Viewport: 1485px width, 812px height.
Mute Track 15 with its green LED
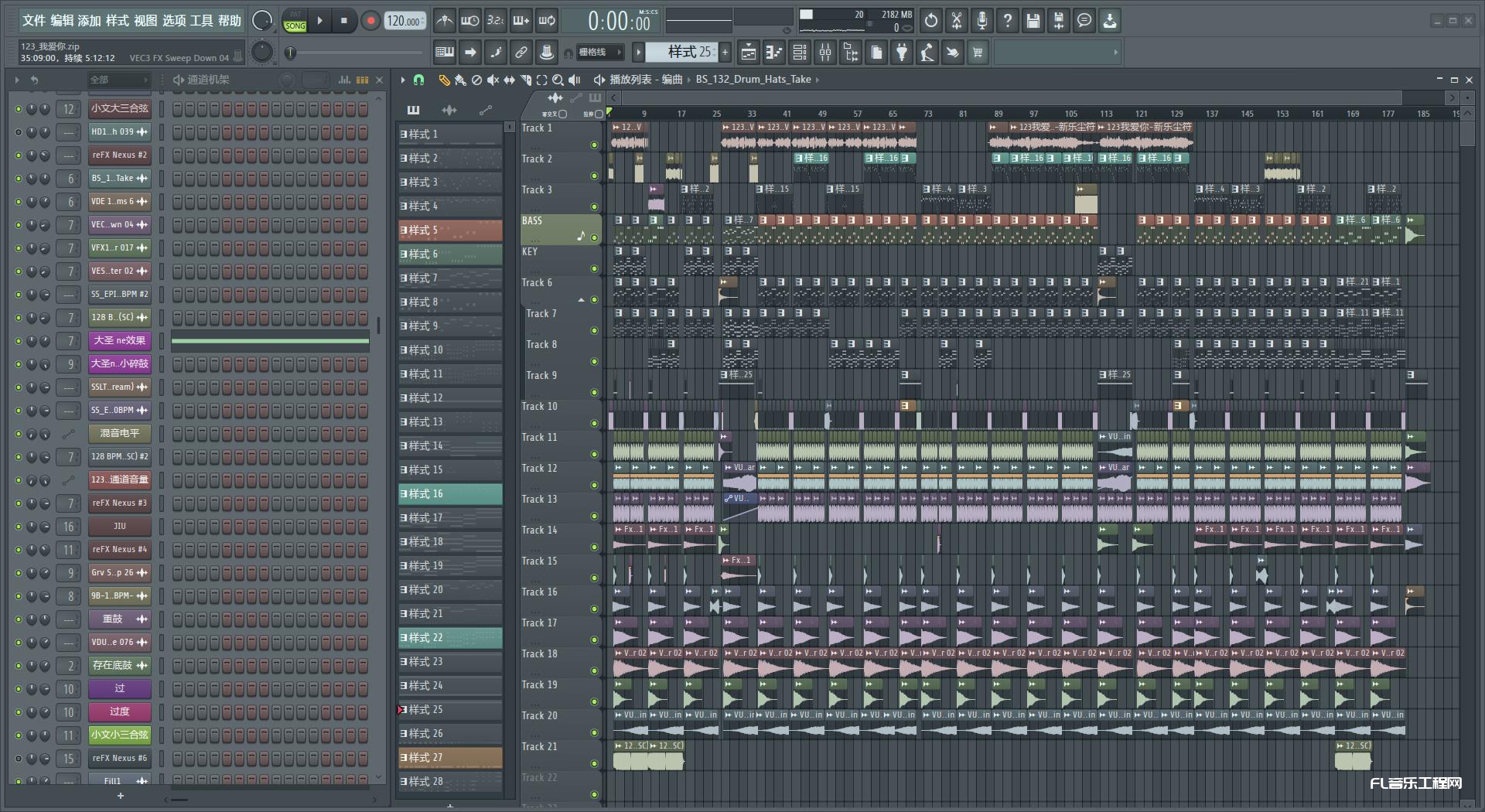(594, 578)
